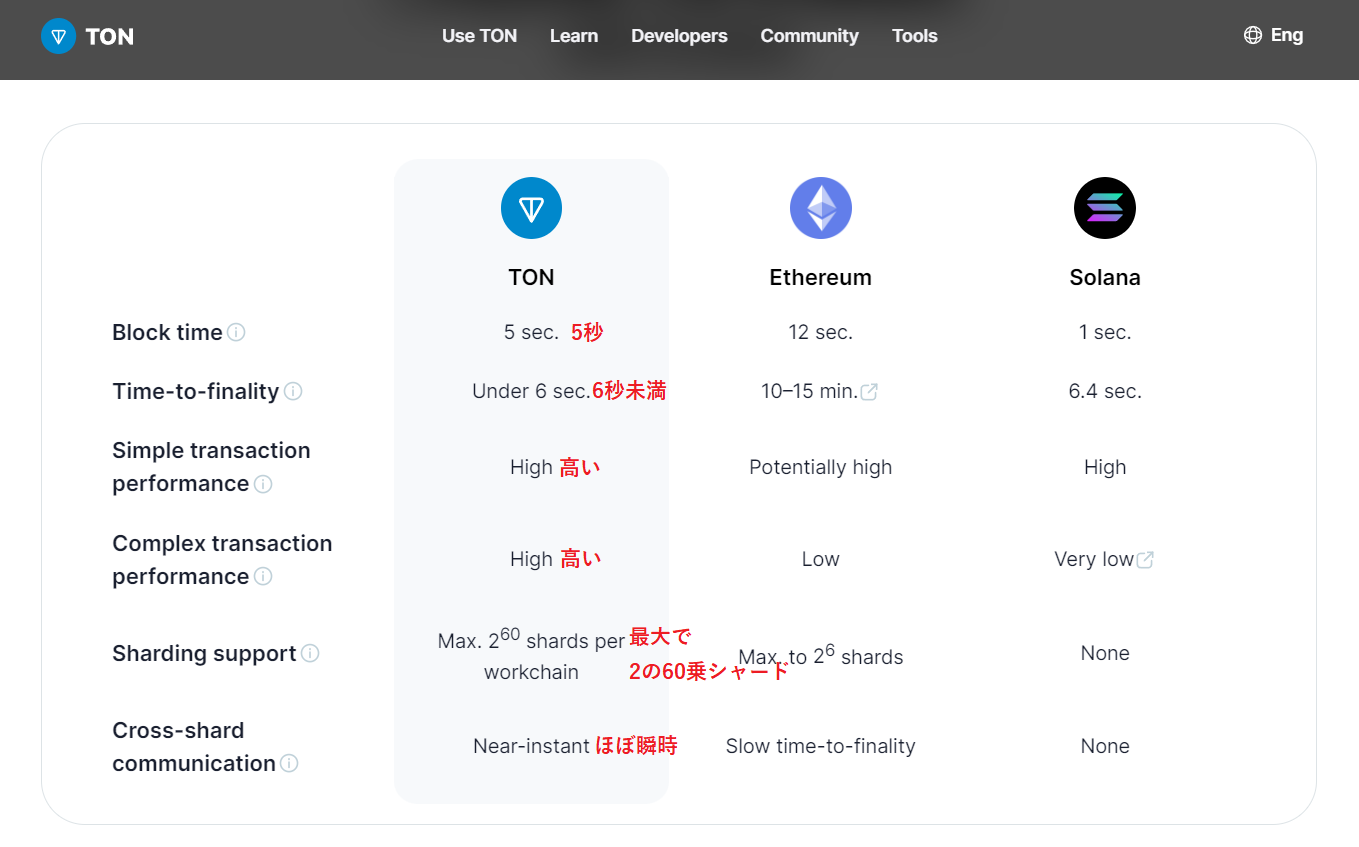1359x847 pixels.
Task: Click the Ethereum diamond icon
Action: (x=820, y=207)
